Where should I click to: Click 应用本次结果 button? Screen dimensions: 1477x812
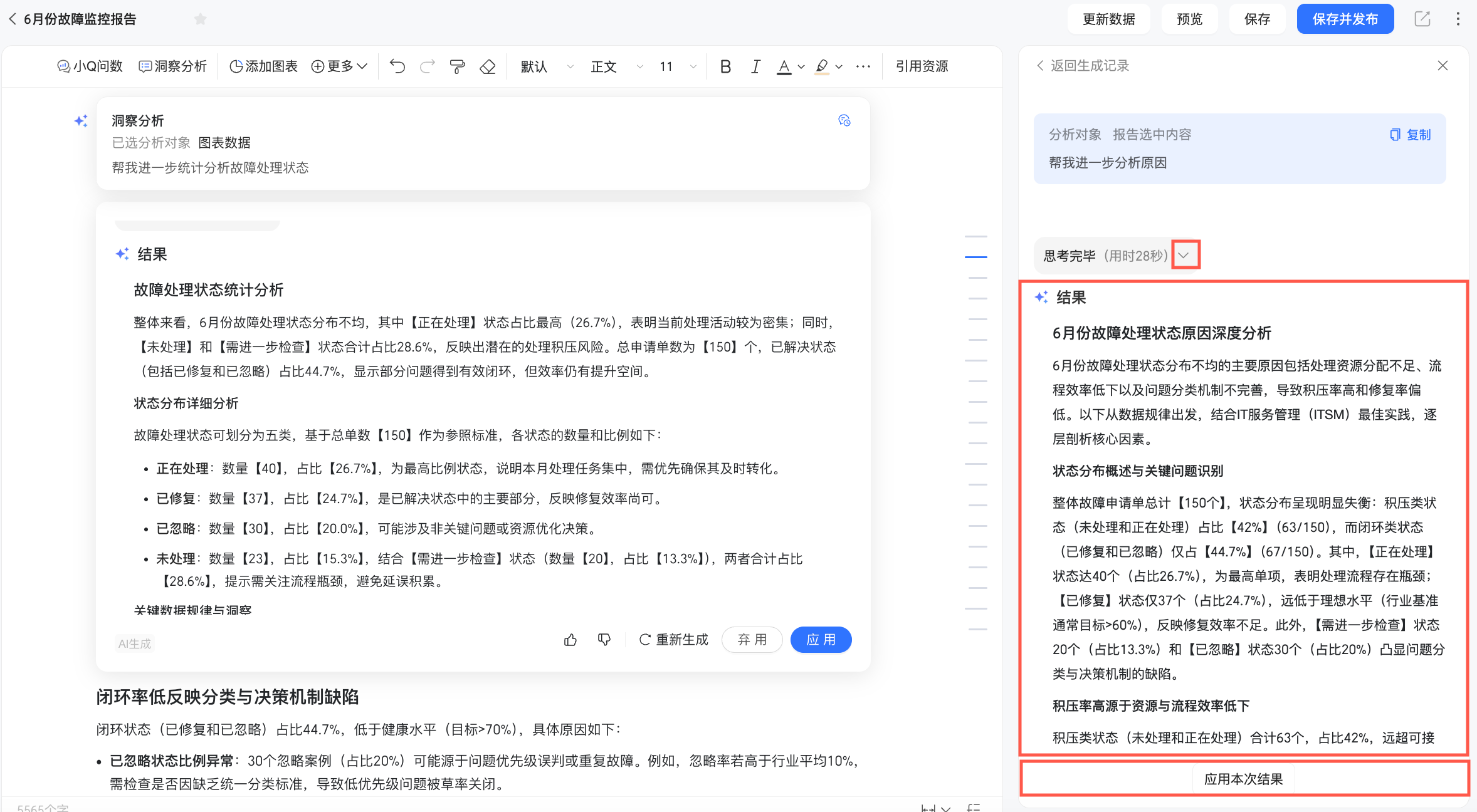[x=1243, y=779]
